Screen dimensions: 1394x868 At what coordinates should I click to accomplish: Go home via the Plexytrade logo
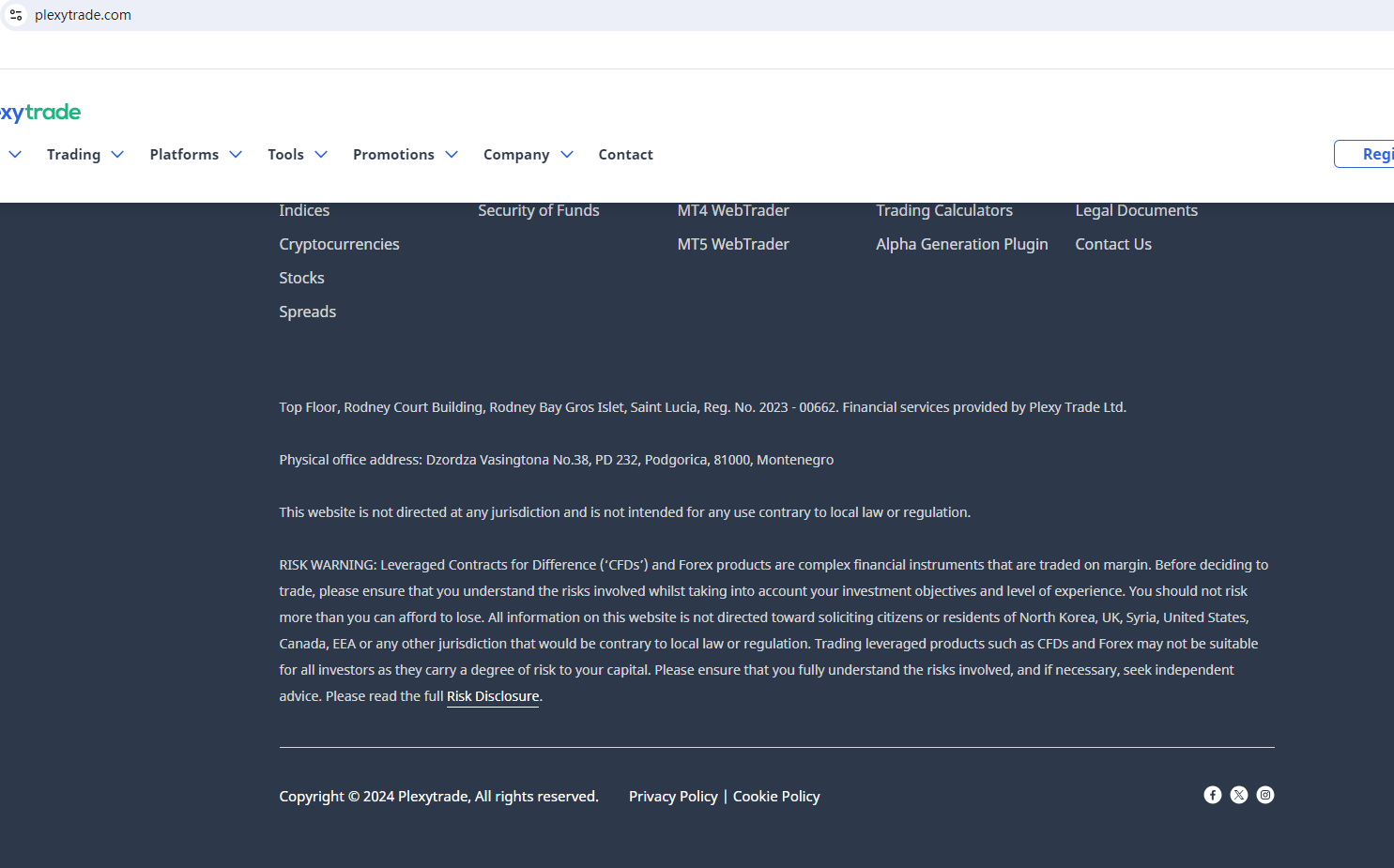40,113
